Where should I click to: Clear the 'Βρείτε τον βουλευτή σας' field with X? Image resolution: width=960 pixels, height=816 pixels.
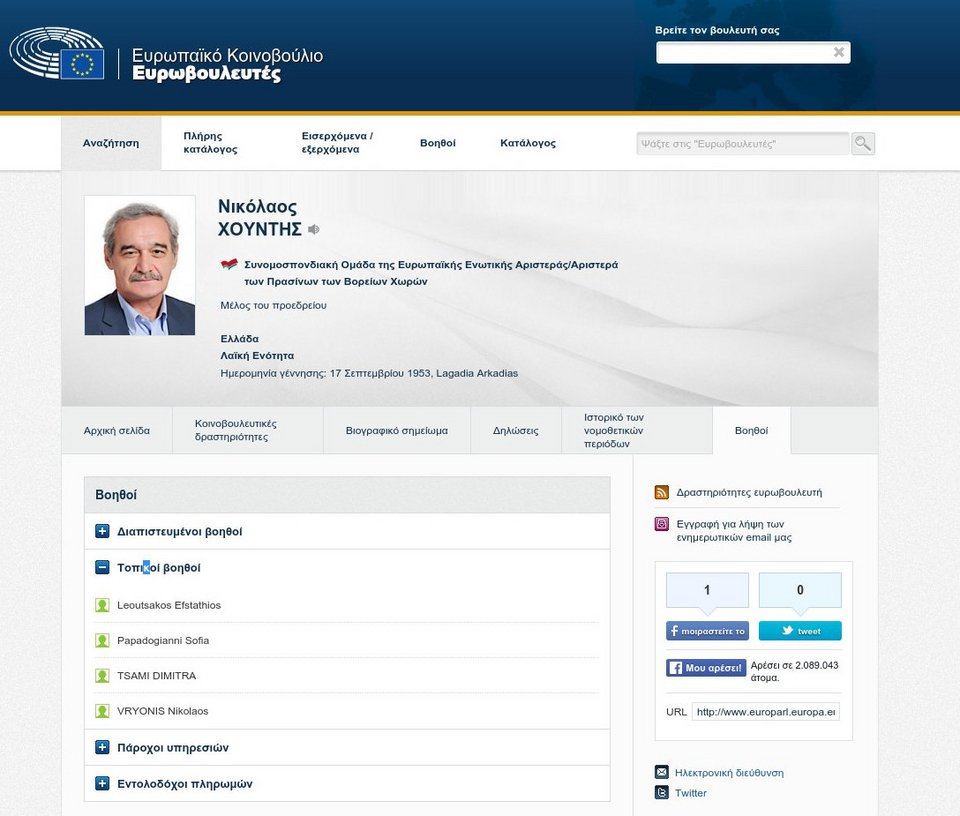pyautogui.click(x=839, y=53)
